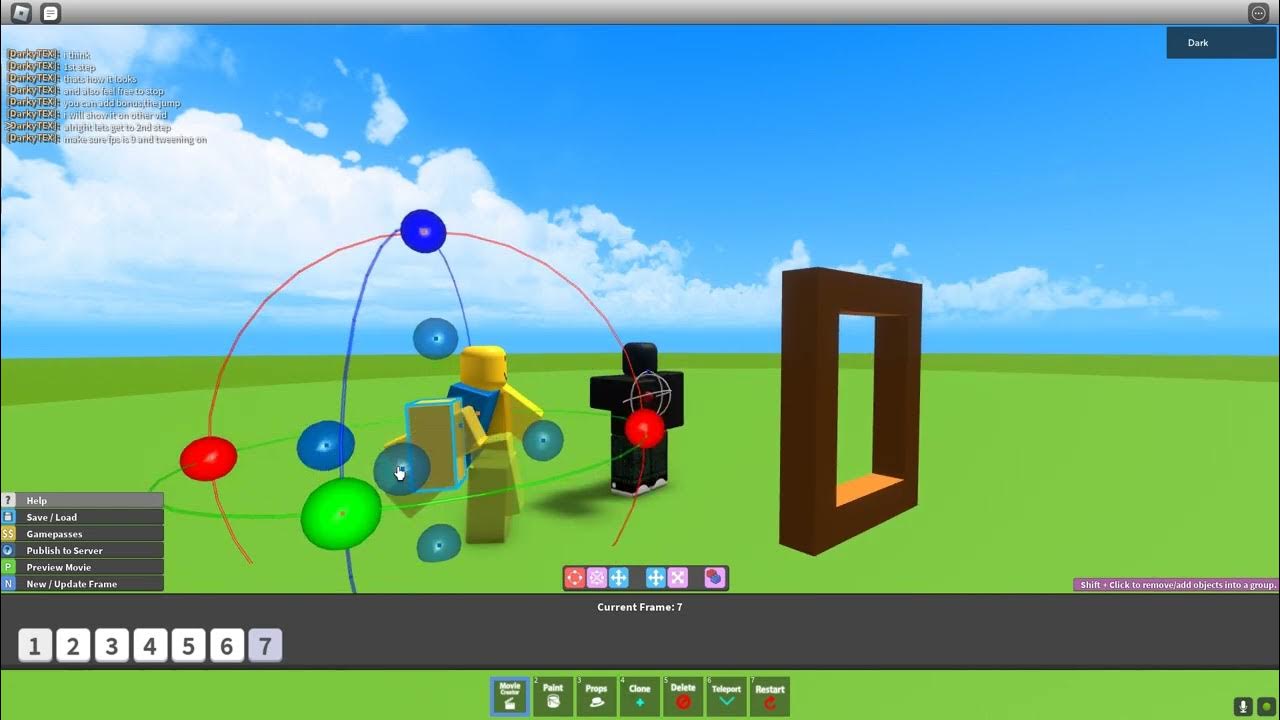1280x720 pixels.
Task: Select the Paint bucket hotbar tool
Action: pos(553,696)
